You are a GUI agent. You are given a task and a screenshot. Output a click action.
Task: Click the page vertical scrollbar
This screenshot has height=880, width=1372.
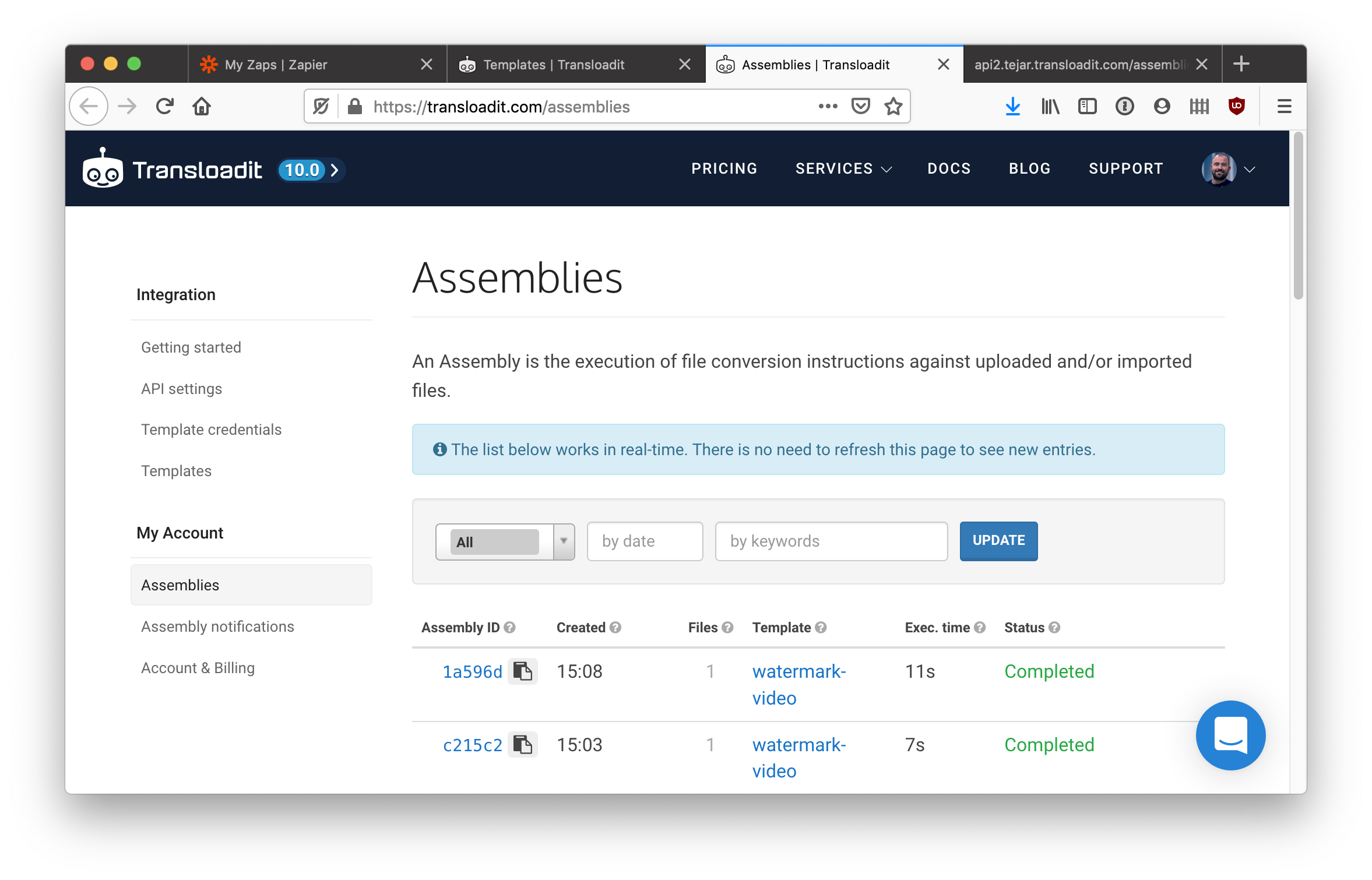point(1298,216)
